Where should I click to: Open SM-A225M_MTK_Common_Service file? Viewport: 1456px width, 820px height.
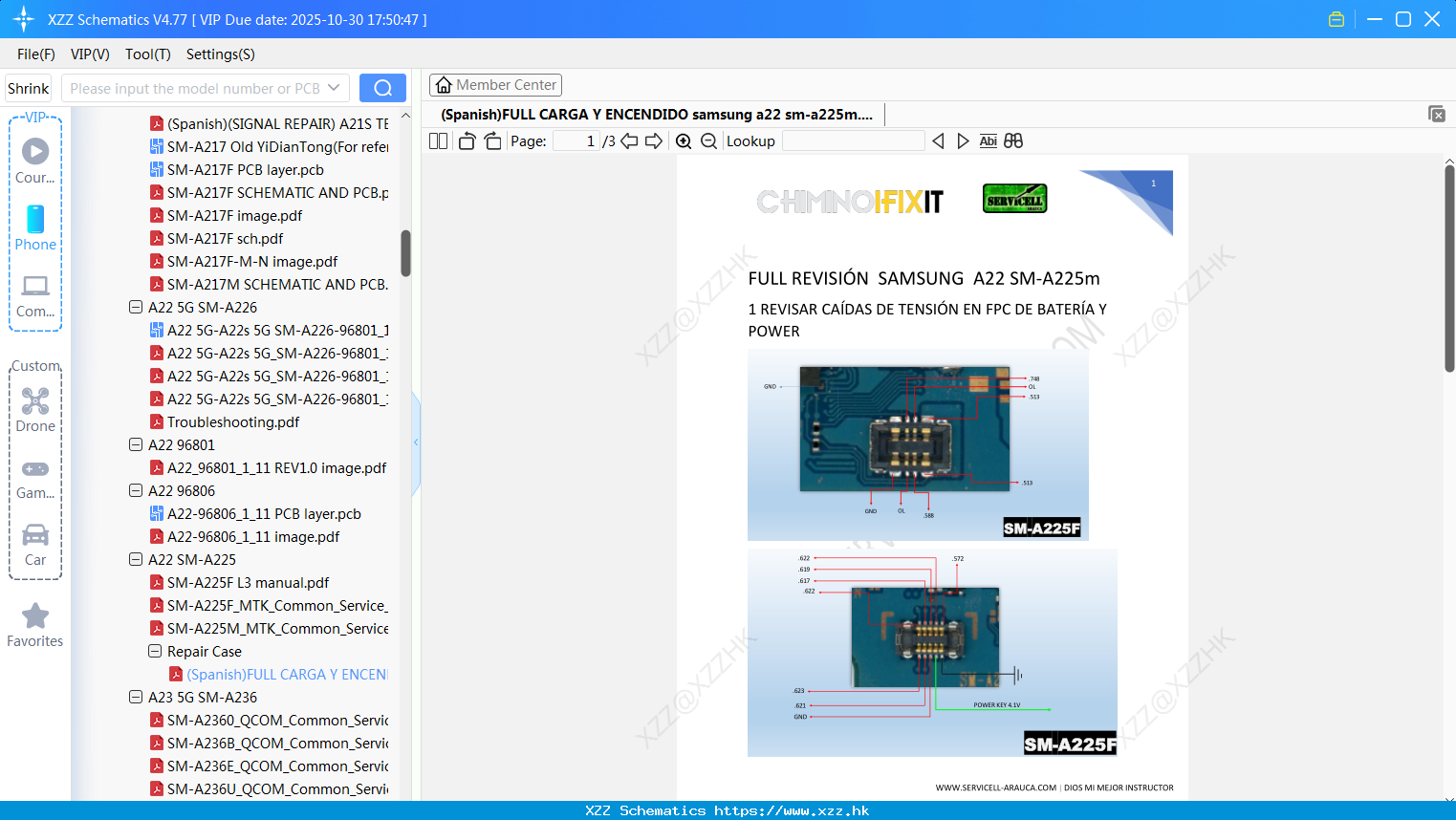277,628
